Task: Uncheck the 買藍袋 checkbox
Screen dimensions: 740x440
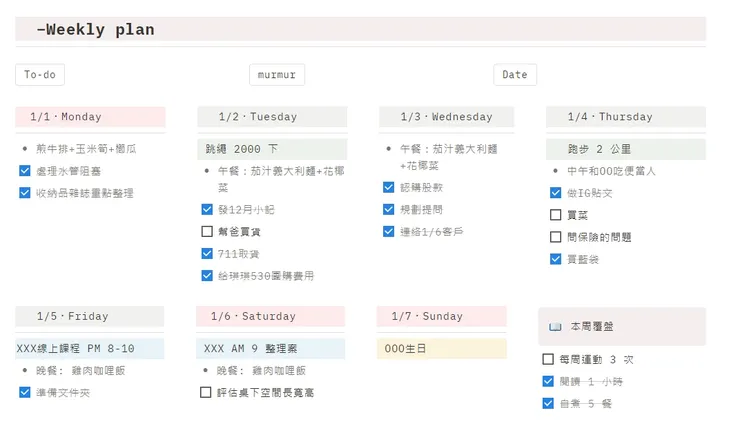Action: tap(555, 259)
